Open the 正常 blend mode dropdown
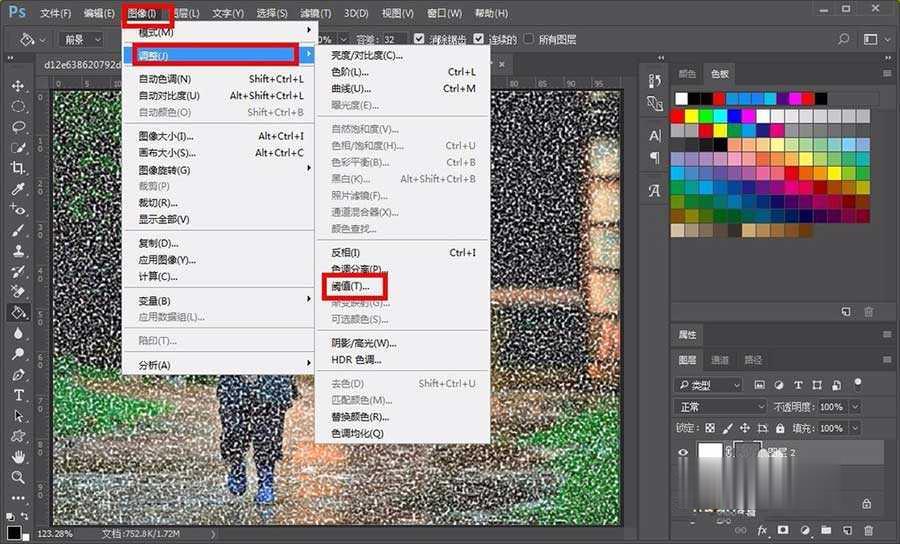Image resolution: width=900 pixels, height=544 pixels. pos(721,407)
